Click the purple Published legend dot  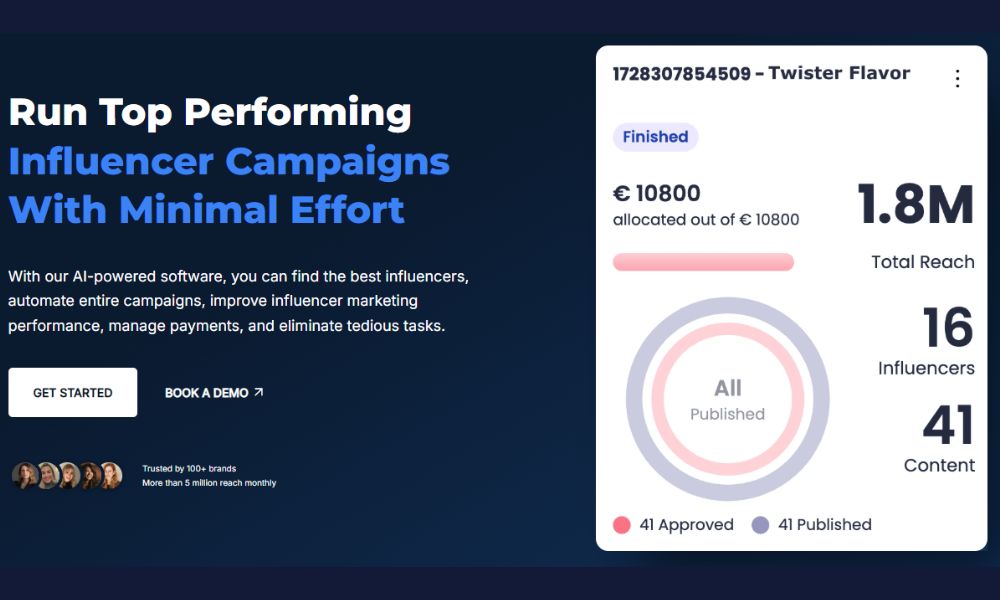[x=760, y=525]
